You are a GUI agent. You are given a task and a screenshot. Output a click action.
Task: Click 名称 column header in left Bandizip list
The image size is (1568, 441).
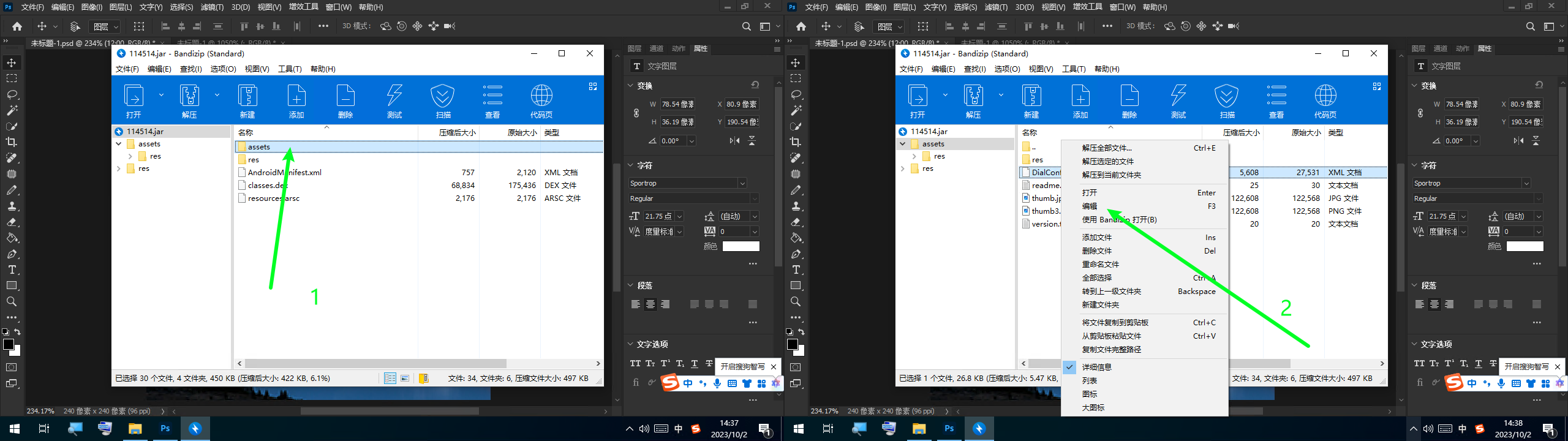click(246, 133)
